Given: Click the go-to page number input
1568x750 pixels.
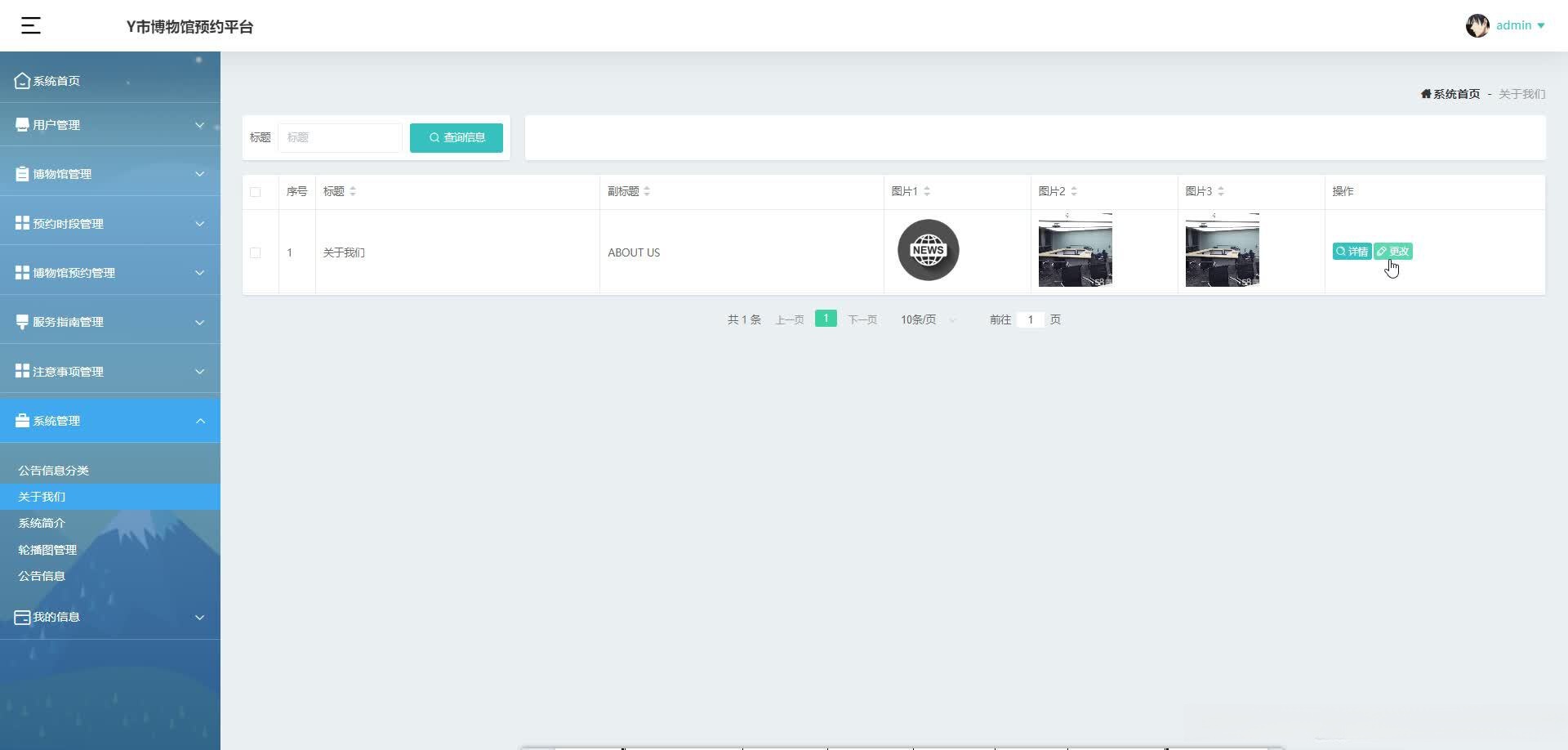Looking at the screenshot, I should pos(1031,319).
